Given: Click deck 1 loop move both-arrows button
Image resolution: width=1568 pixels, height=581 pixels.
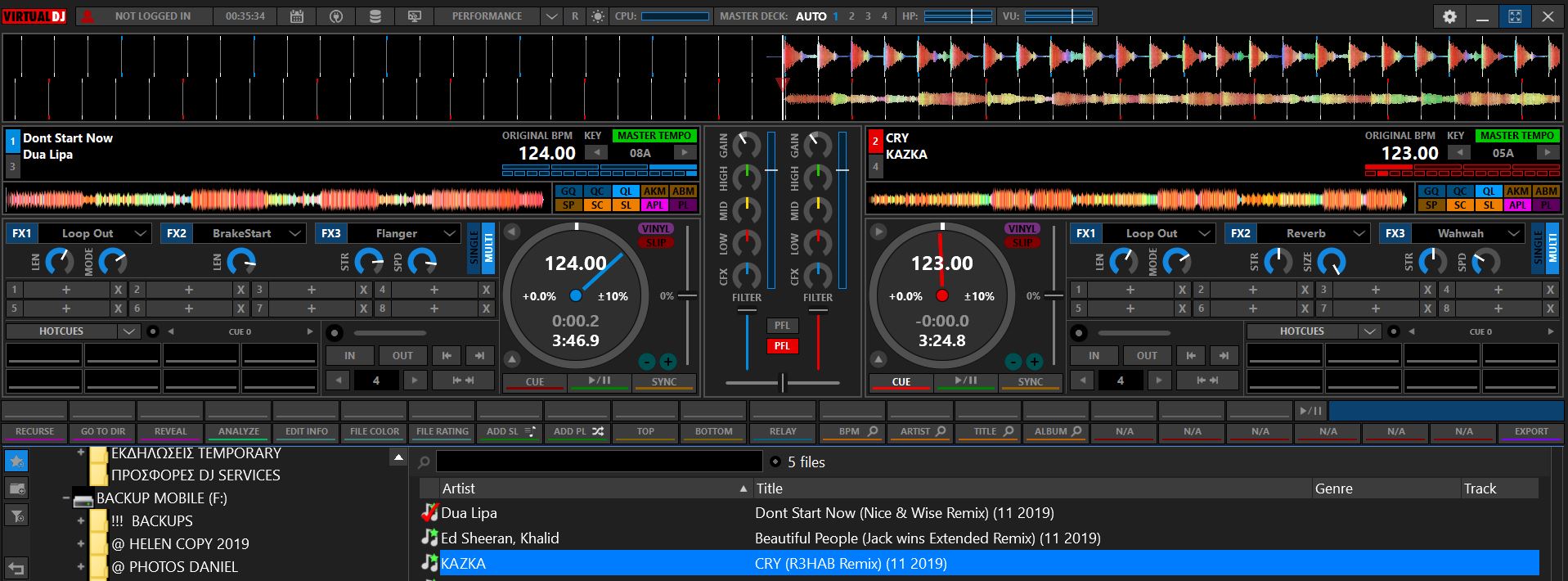Looking at the screenshot, I should [463, 381].
